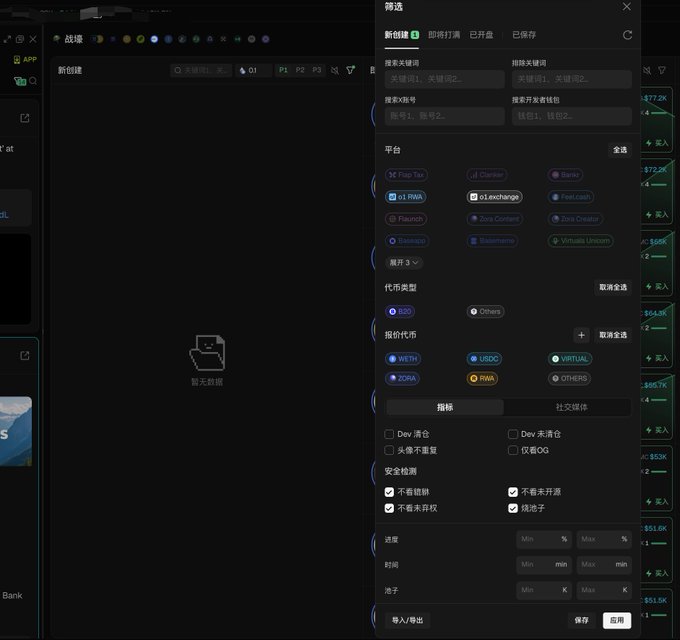680x640 pixels.
Task: Uncheck the 不看貔貅 checkbox
Action: 389,492
